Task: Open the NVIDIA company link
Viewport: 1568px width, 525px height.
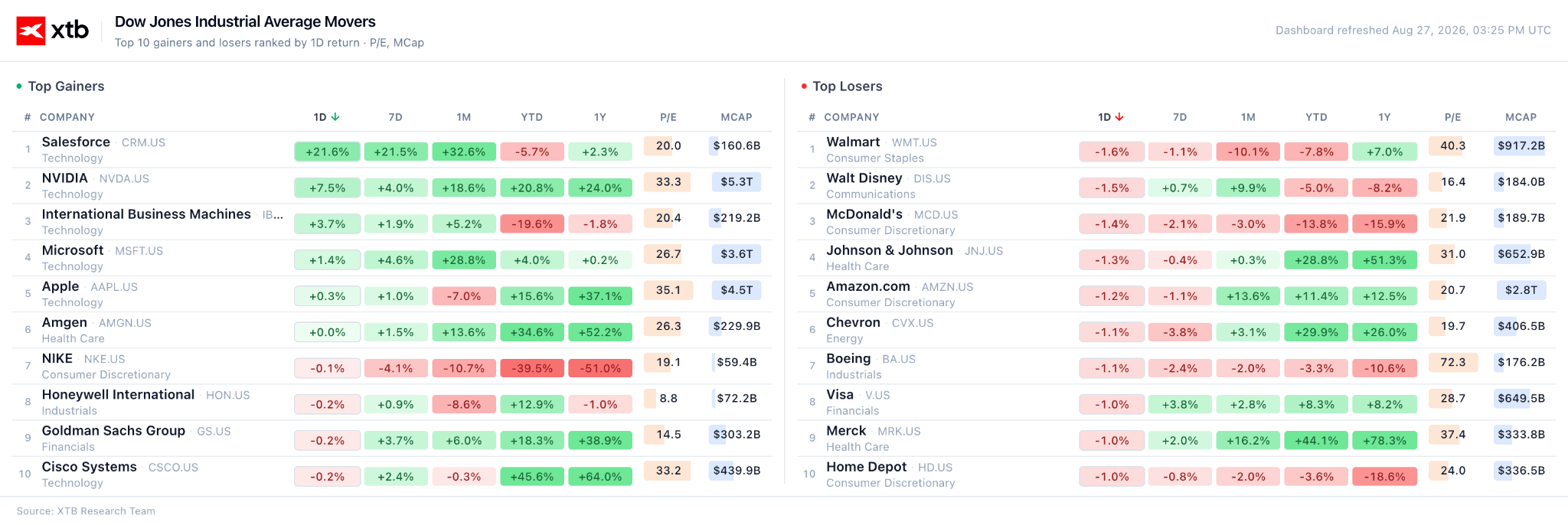Action: [x=64, y=178]
